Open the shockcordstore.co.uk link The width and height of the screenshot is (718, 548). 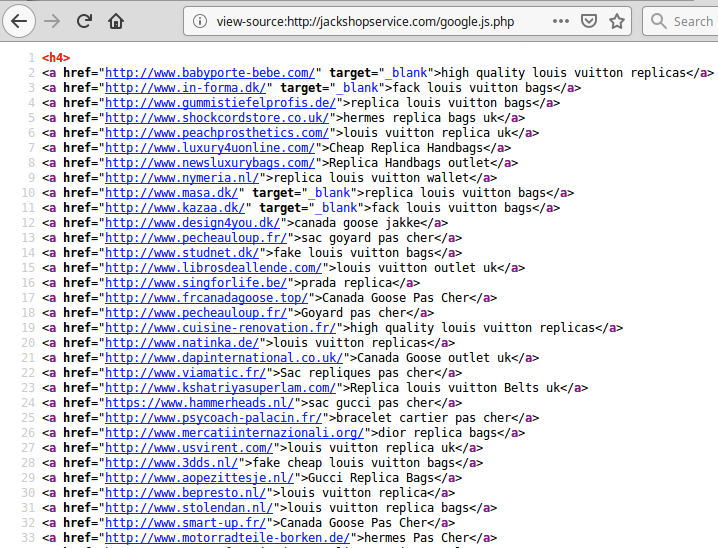point(217,118)
